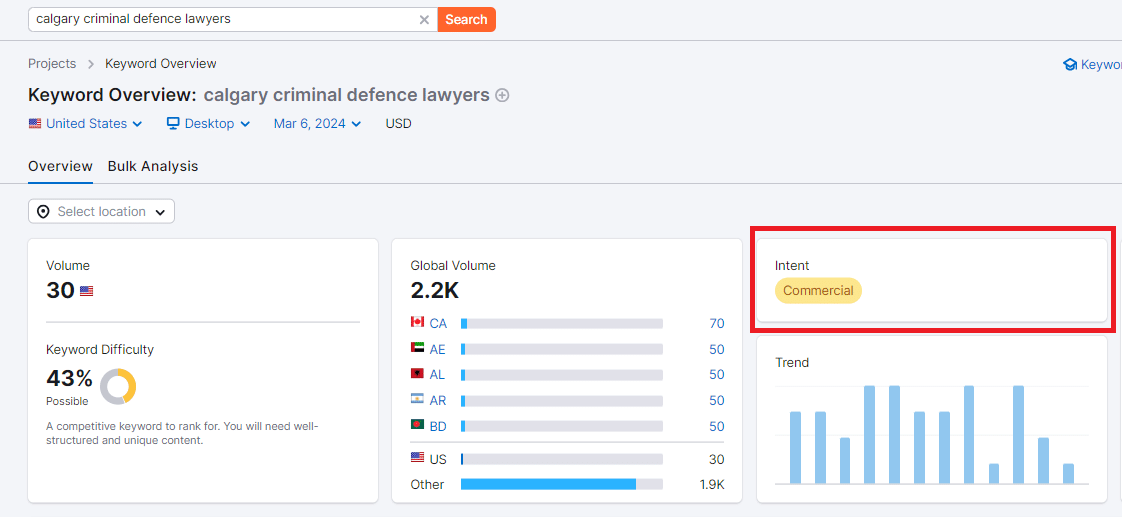The width and height of the screenshot is (1122, 517).
Task: Click the 43% keyword difficulty value
Action: pyautogui.click(x=69, y=378)
